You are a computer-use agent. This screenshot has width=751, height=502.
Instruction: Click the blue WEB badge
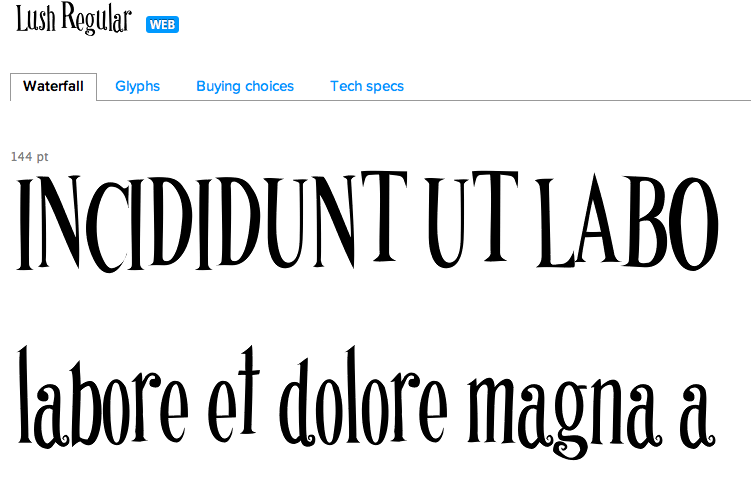[x=162, y=24]
